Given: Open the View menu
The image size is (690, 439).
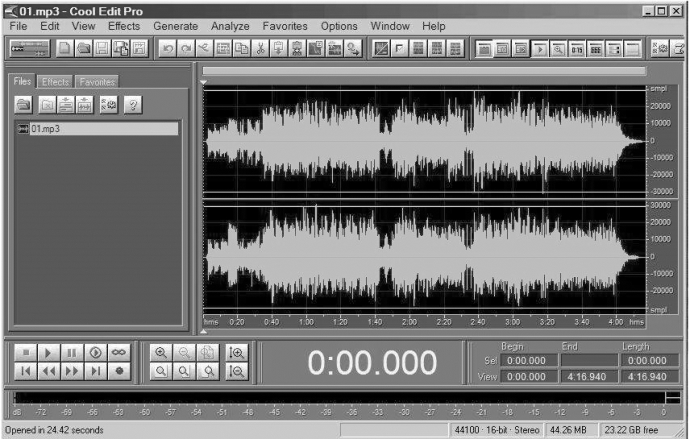Looking at the screenshot, I should click(84, 26).
